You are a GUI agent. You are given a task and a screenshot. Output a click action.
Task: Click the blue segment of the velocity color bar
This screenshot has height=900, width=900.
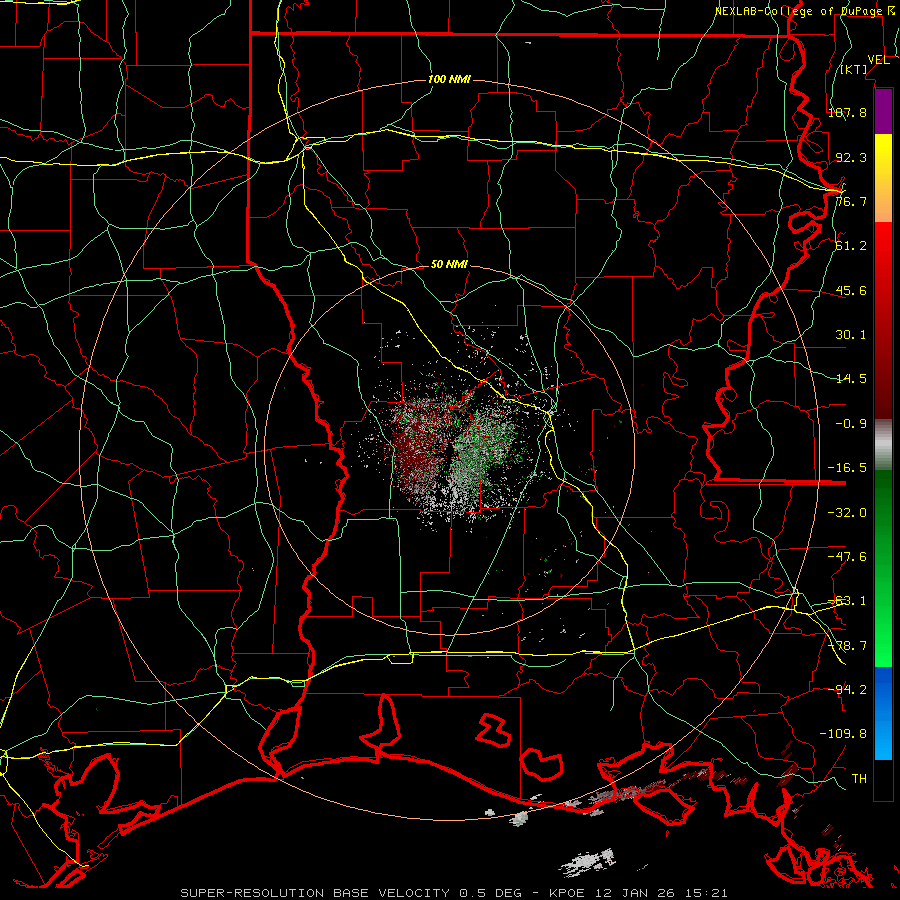[883, 713]
